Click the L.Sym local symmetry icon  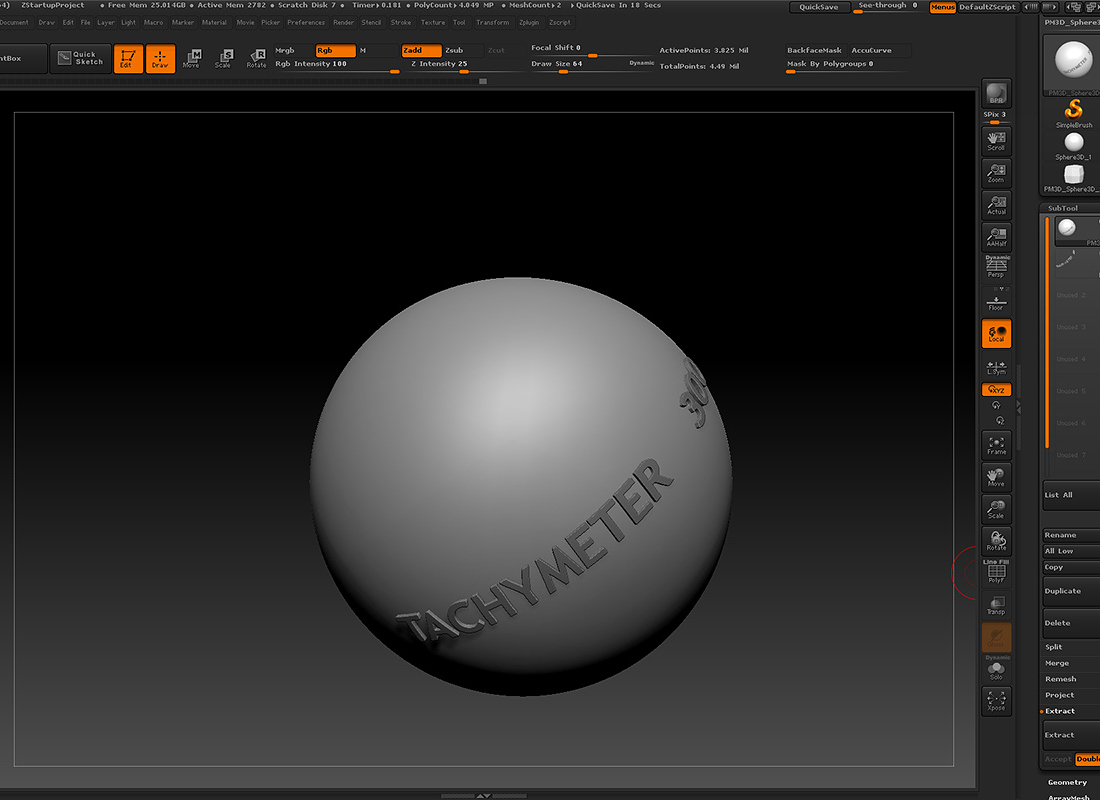click(x=995, y=368)
